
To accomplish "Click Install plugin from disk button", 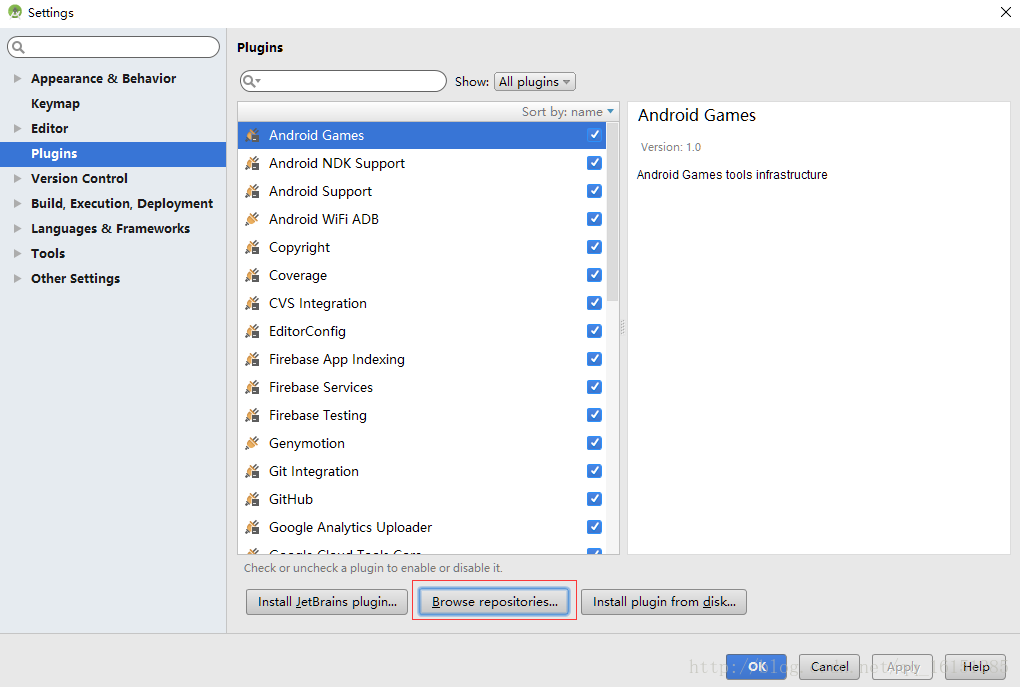I will [664, 602].
